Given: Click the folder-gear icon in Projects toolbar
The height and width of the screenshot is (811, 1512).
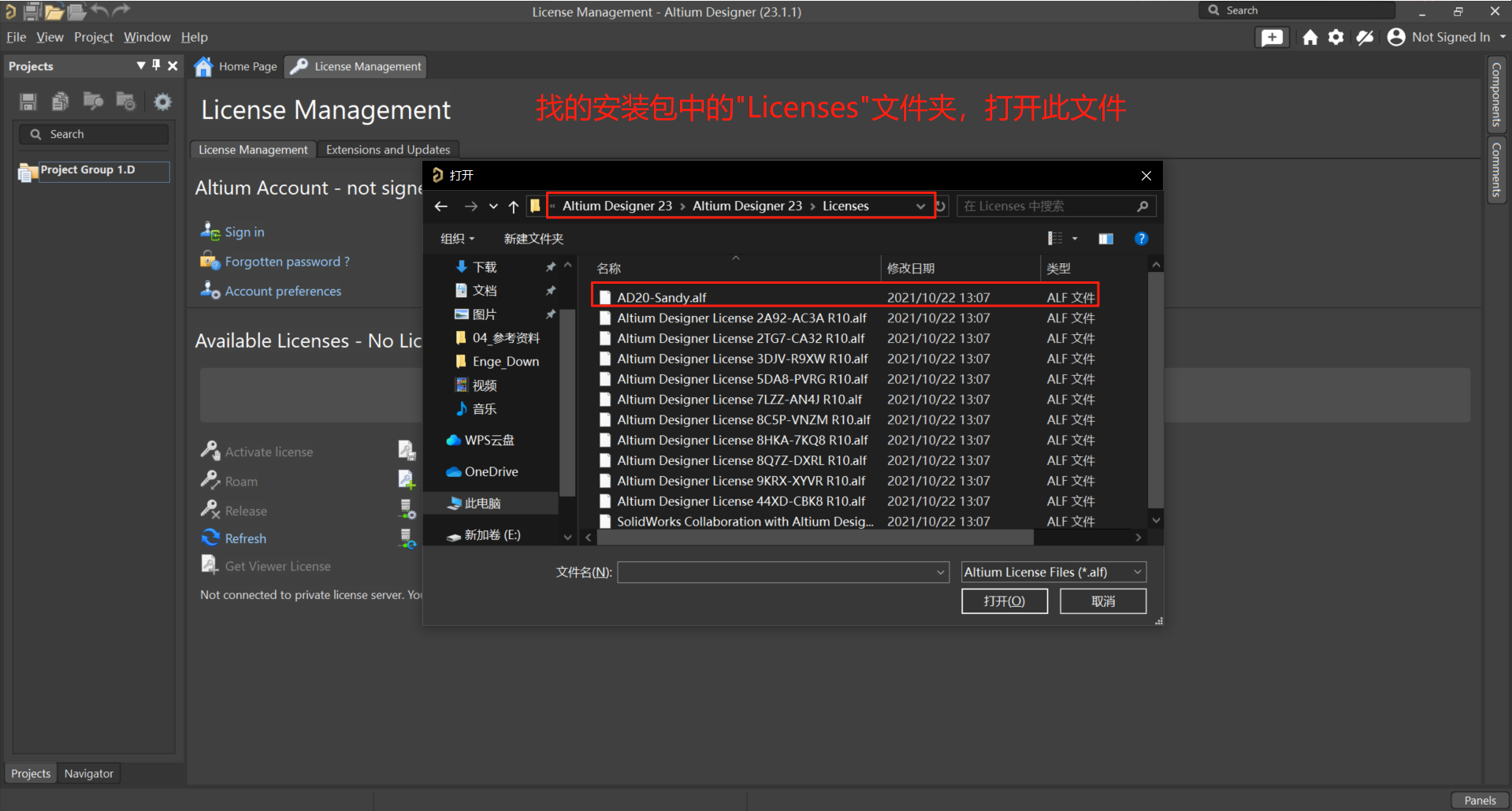Looking at the screenshot, I should click(x=126, y=101).
